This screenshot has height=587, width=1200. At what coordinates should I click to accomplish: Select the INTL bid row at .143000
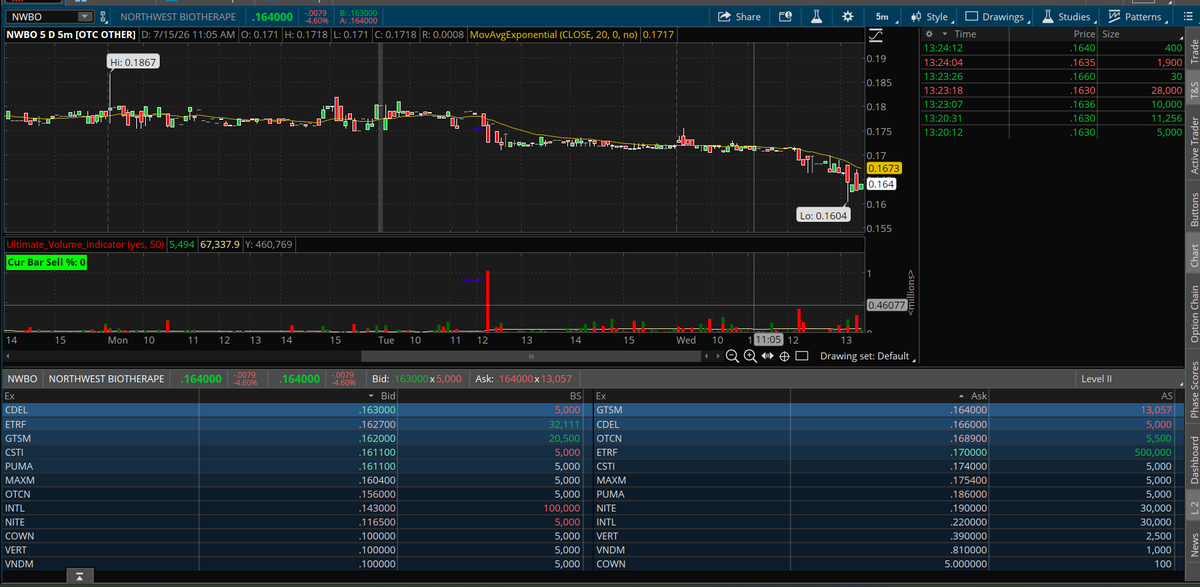(293, 508)
